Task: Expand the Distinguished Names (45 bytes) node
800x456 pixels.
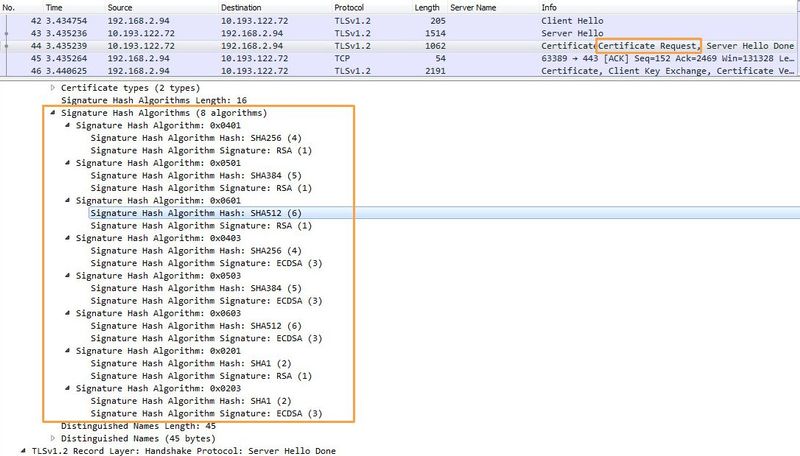Action: pos(53,438)
